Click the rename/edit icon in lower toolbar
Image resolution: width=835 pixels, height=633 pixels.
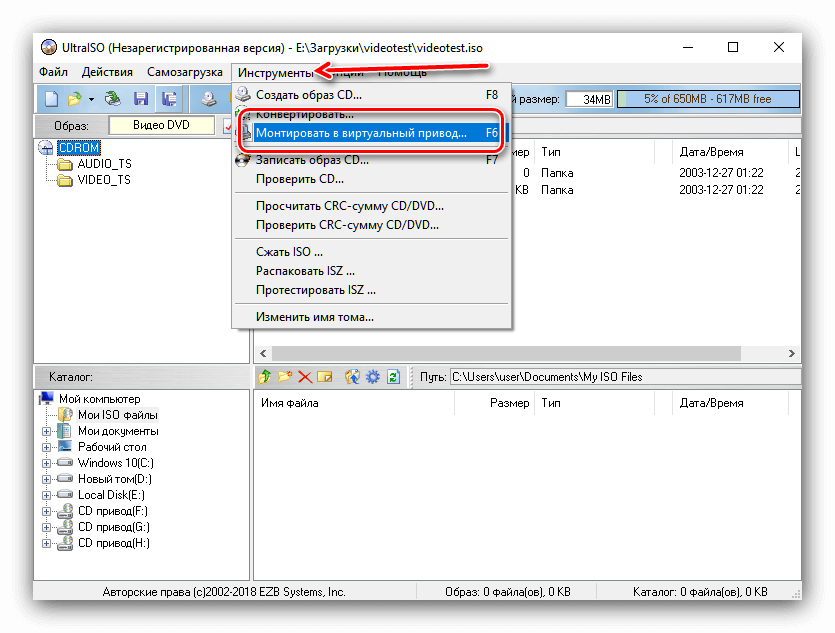[x=325, y=377]
